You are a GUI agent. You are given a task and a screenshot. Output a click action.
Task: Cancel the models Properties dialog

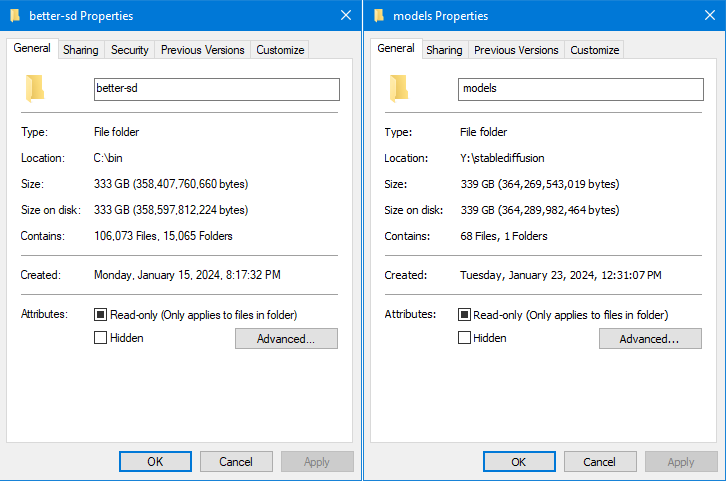[x=600, y=462]
